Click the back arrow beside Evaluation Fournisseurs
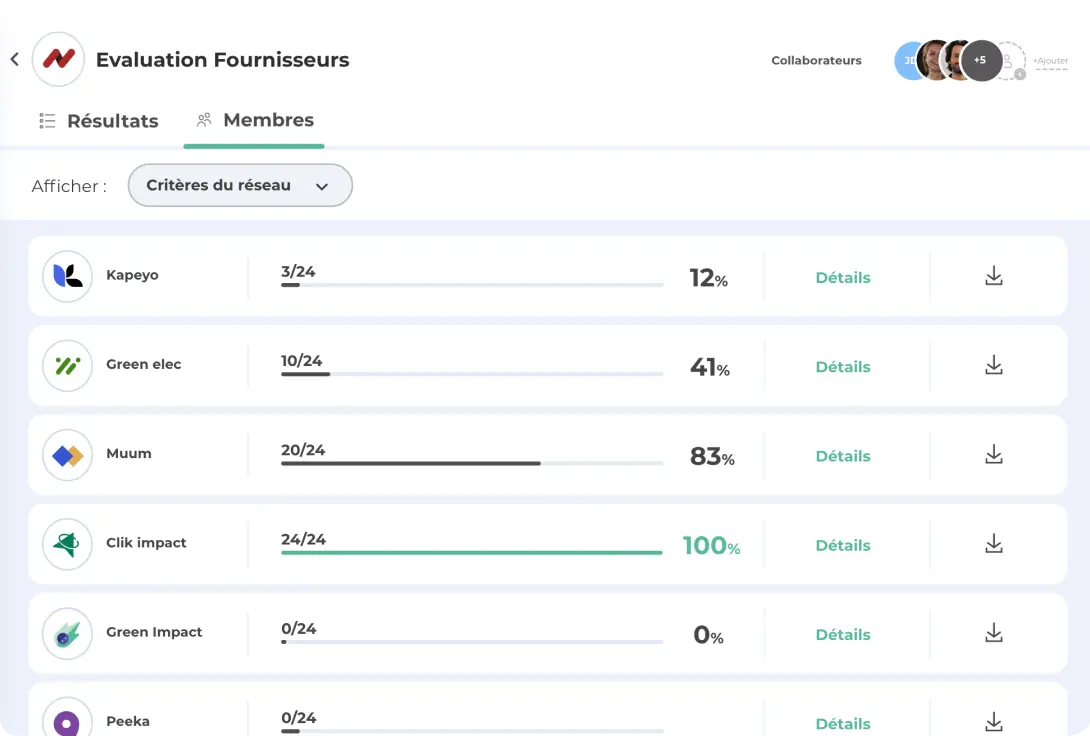The height and width of the screenshot is (736, 1090). (15, 60)
